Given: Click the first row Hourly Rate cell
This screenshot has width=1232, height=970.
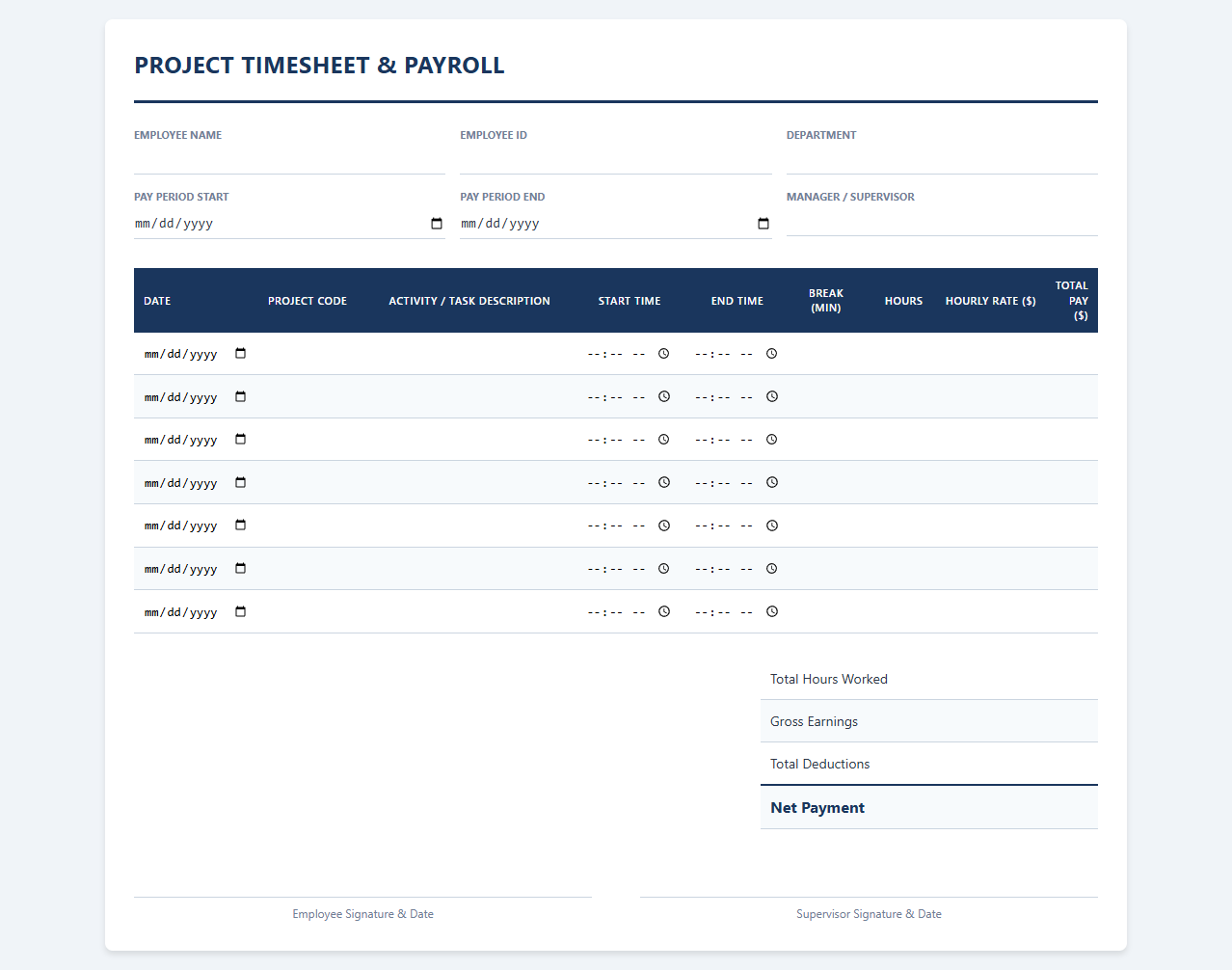Looking at the screenshot, I should pyautogui.click(x=991, y=354).
